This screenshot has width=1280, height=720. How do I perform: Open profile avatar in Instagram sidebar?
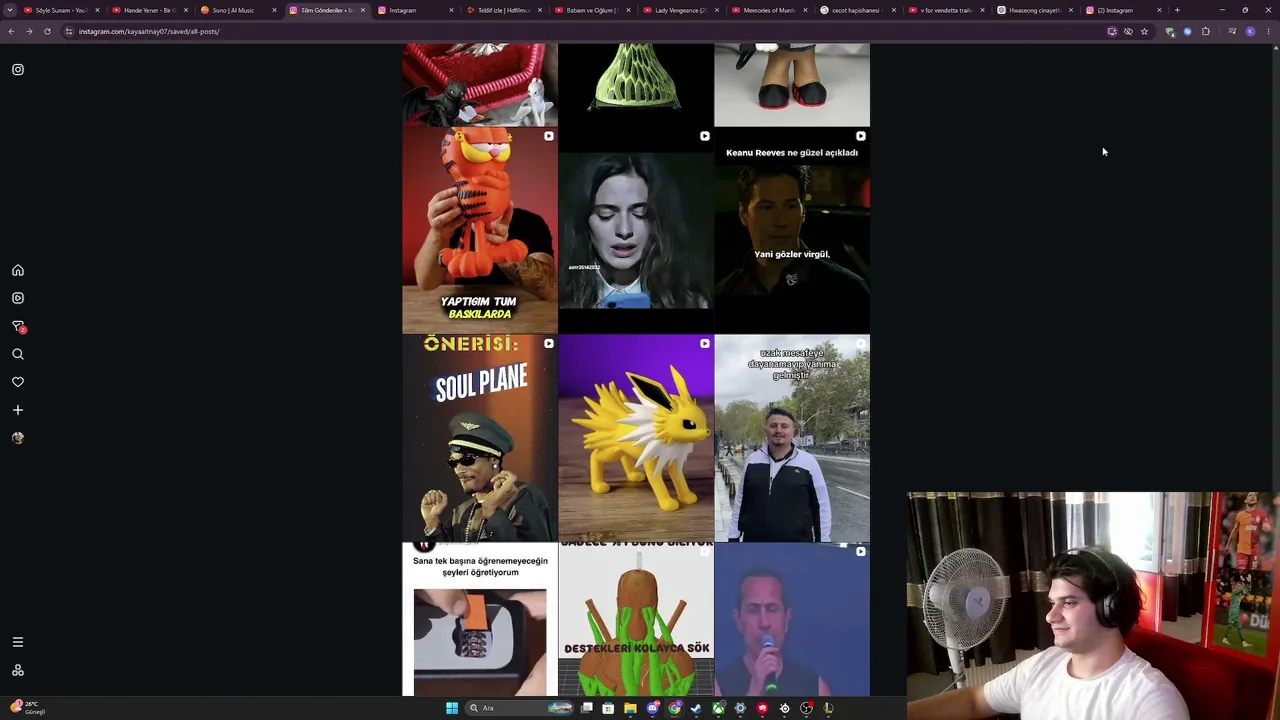pyautogui.click(x=18, y=438)
